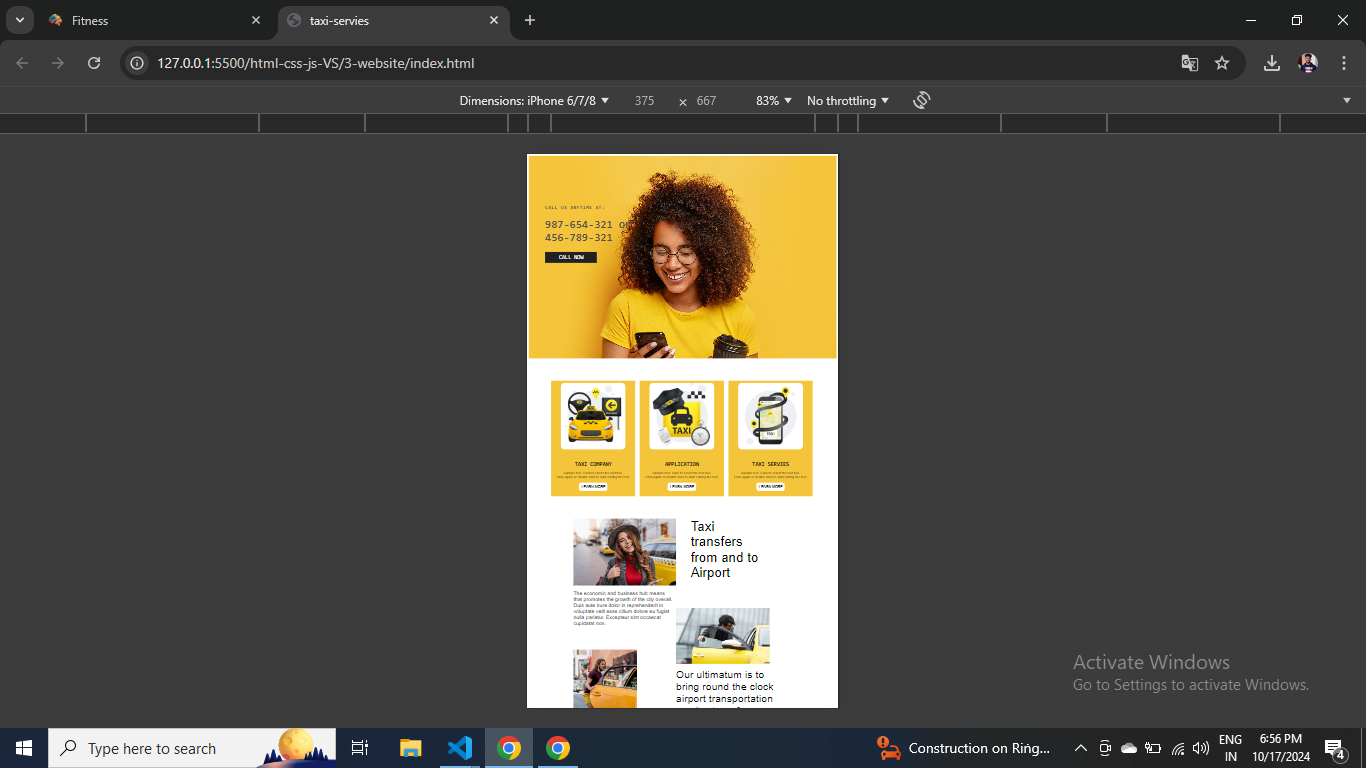The width and height of the screenshot is (1366, 768).
Task: Open the Chrome downloads panel
Action: [1272, 63]
